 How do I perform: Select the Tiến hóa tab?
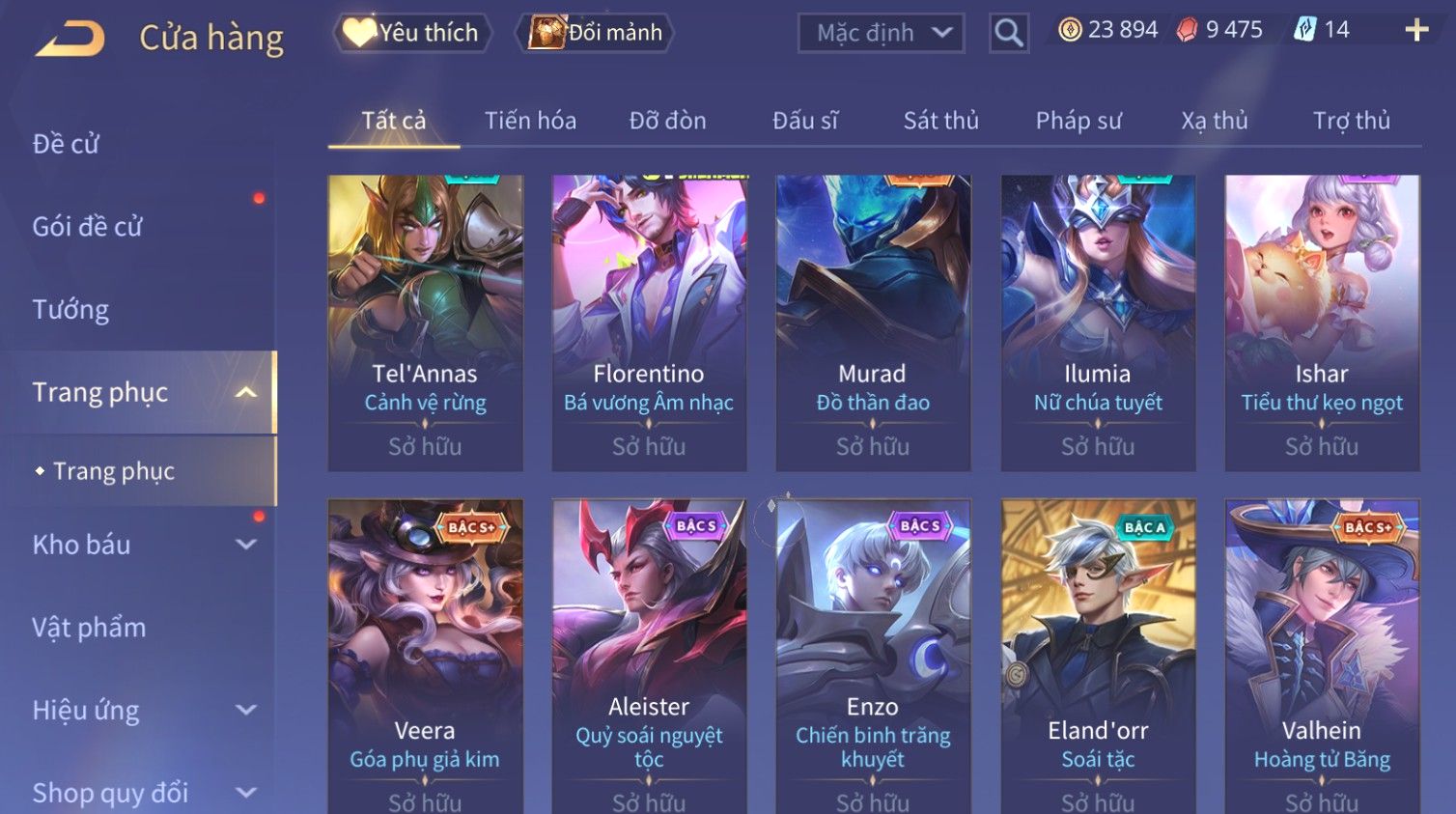point(530,121)
